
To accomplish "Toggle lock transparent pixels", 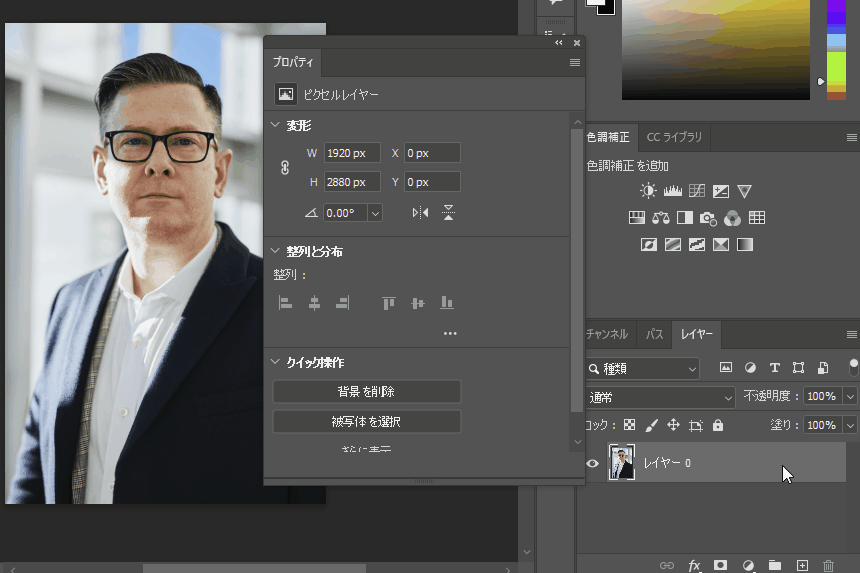I will tap(630, 425).
